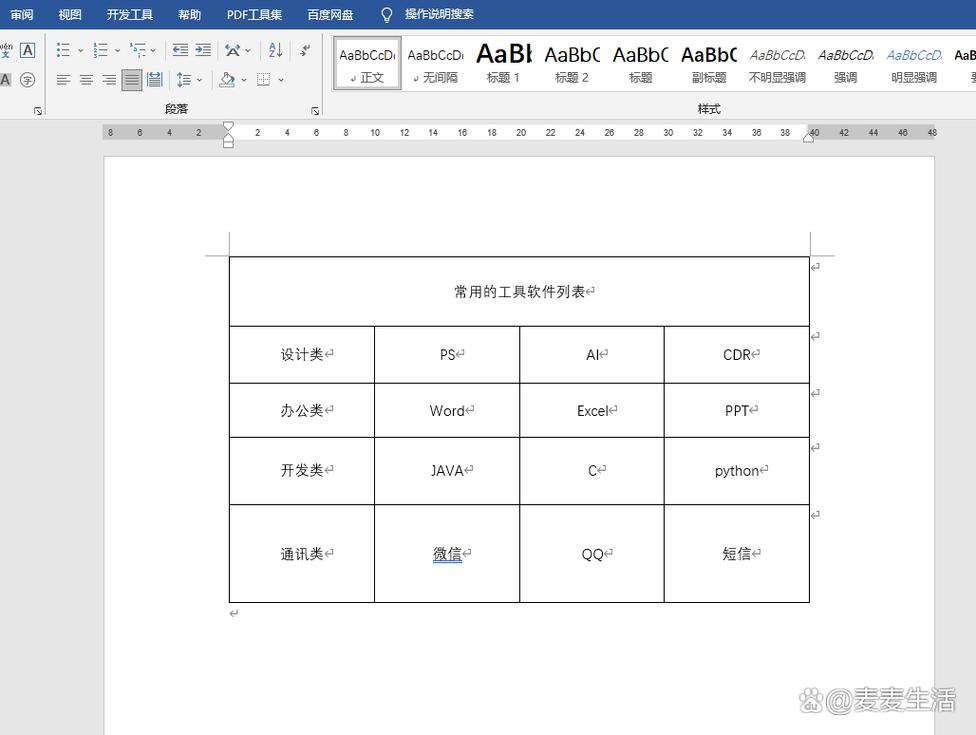Expand Asian layout dropdown arrow
Viewport: 976px width, 735px height.
248,50
